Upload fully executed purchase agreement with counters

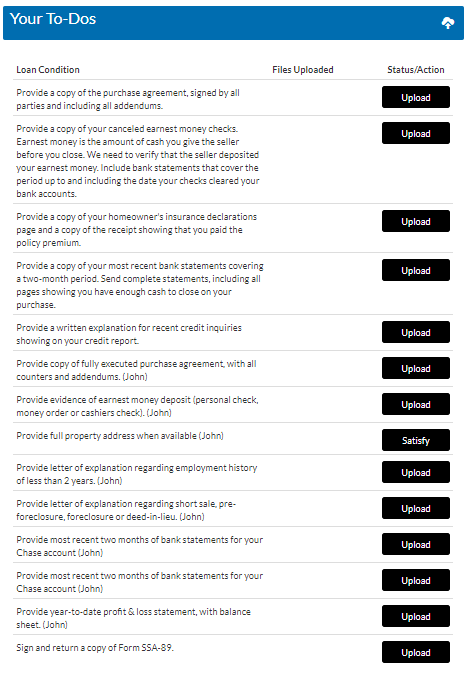click(415, 368)
